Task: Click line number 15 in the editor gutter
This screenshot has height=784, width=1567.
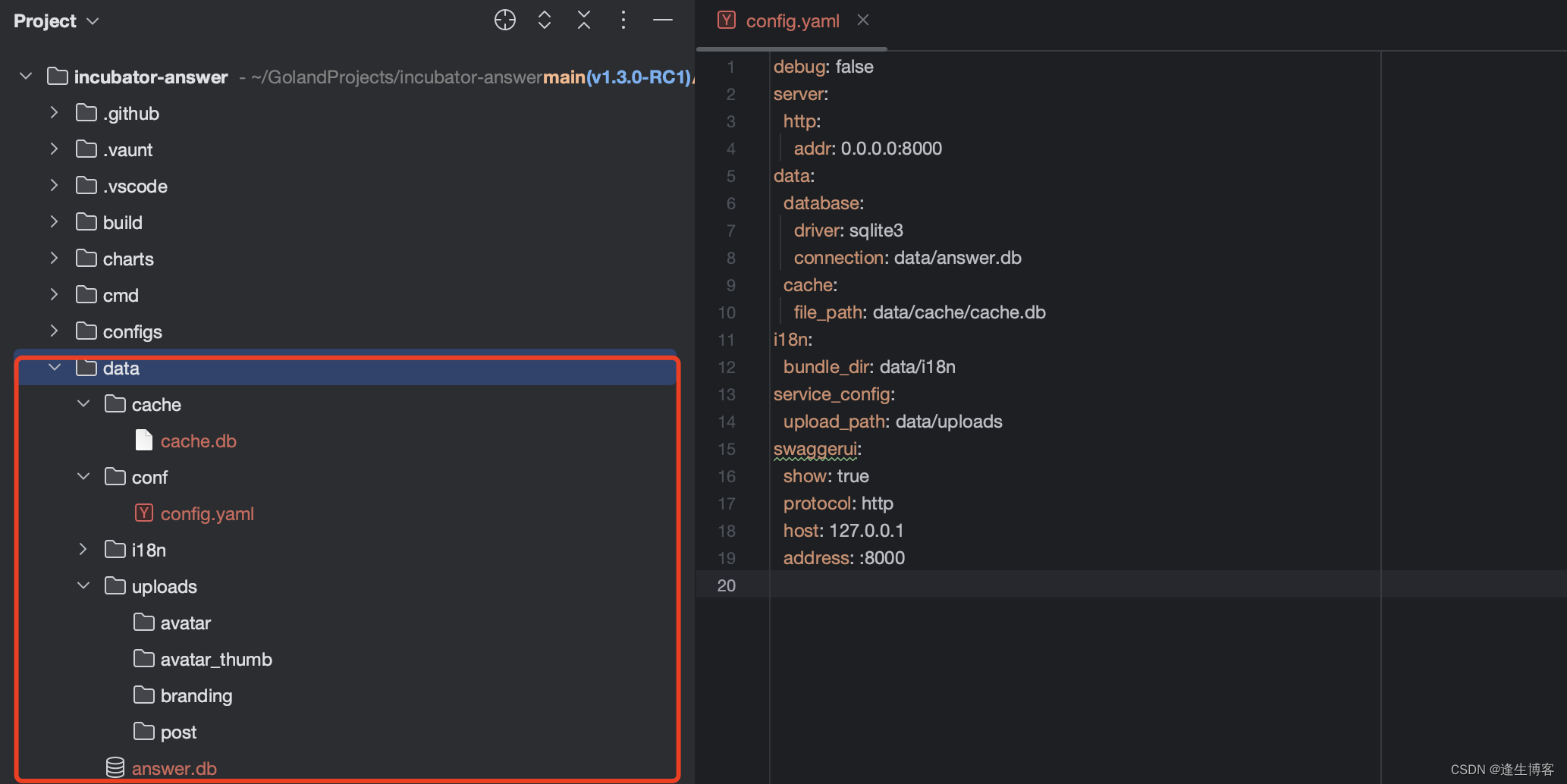Action: [x=727, y=449]
